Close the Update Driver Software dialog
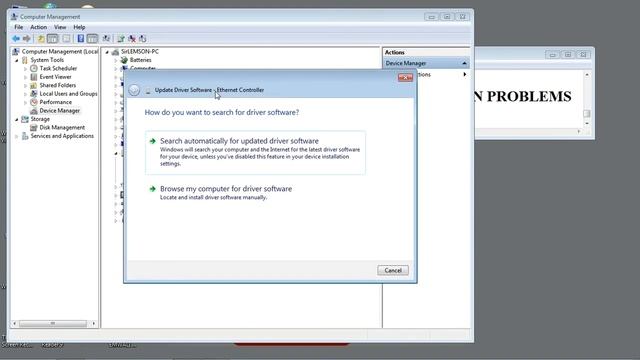This screenshot has width=640, height=360. point(405,78)
